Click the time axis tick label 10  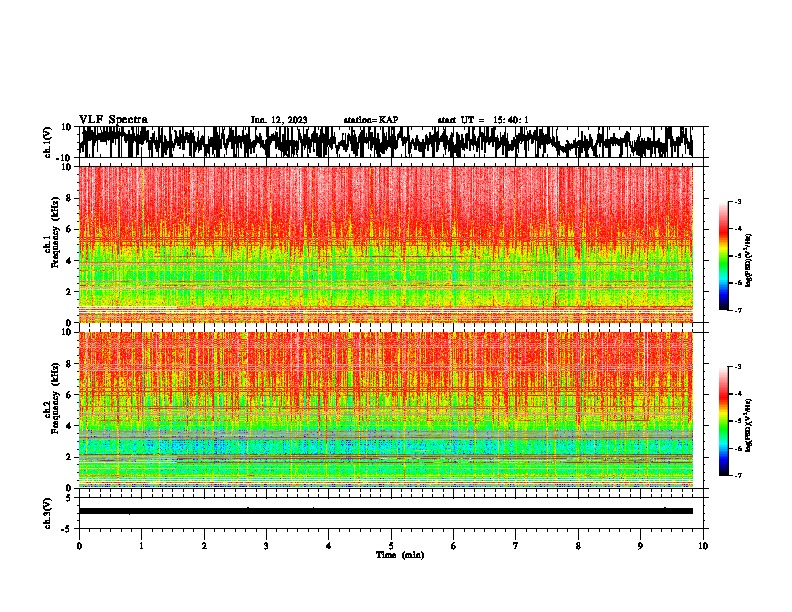703,546
